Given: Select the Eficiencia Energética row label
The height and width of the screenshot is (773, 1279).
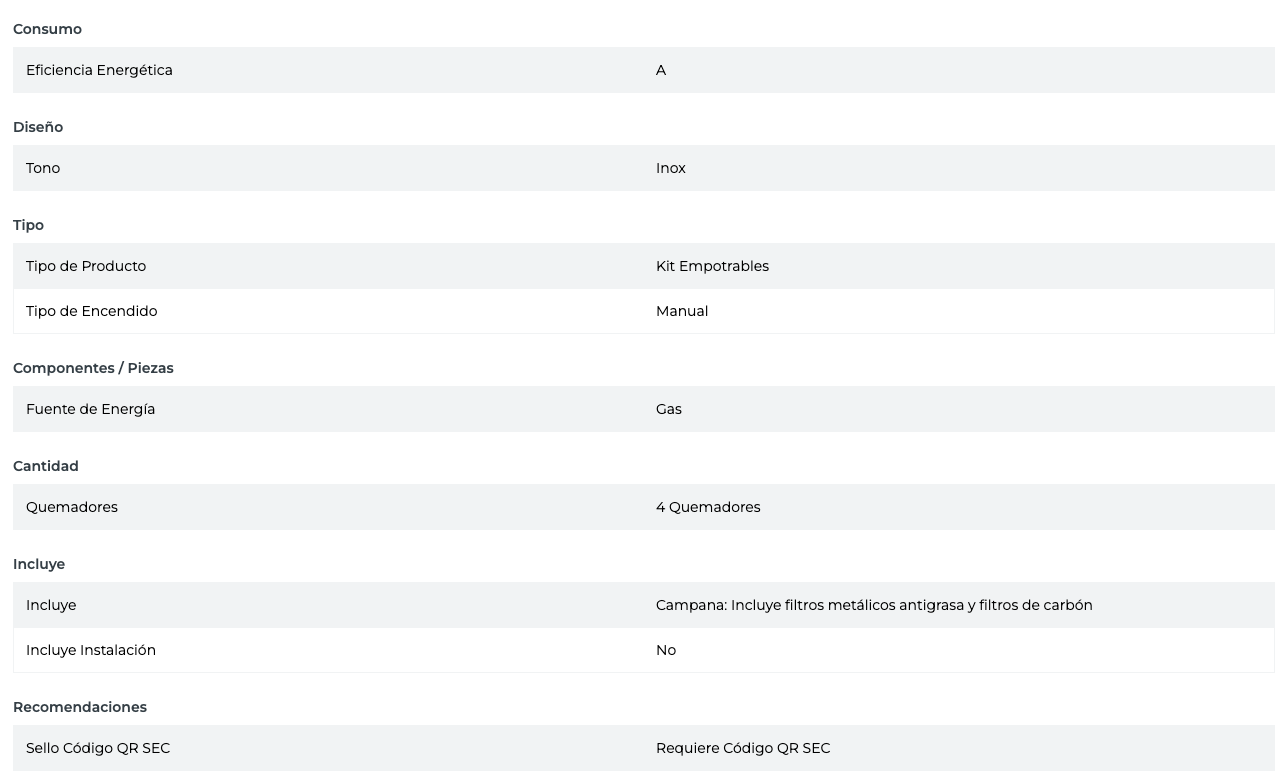Looking at the screenshot, I should (x=99, y=70).
